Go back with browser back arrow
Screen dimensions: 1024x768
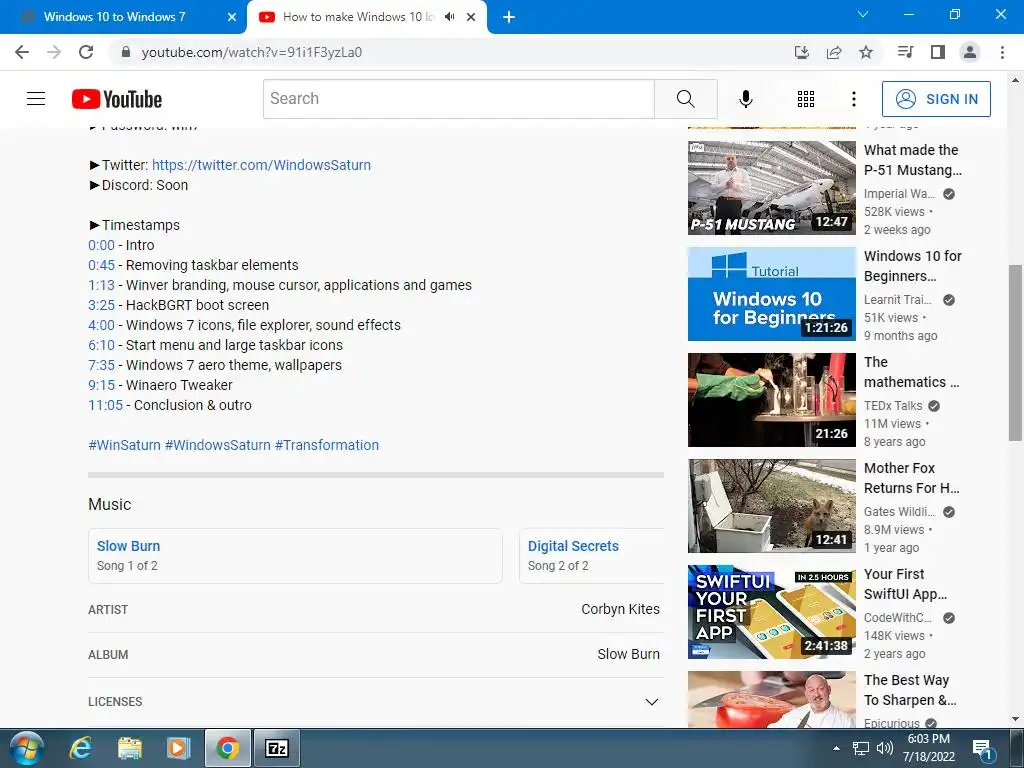tap(22, 52)
